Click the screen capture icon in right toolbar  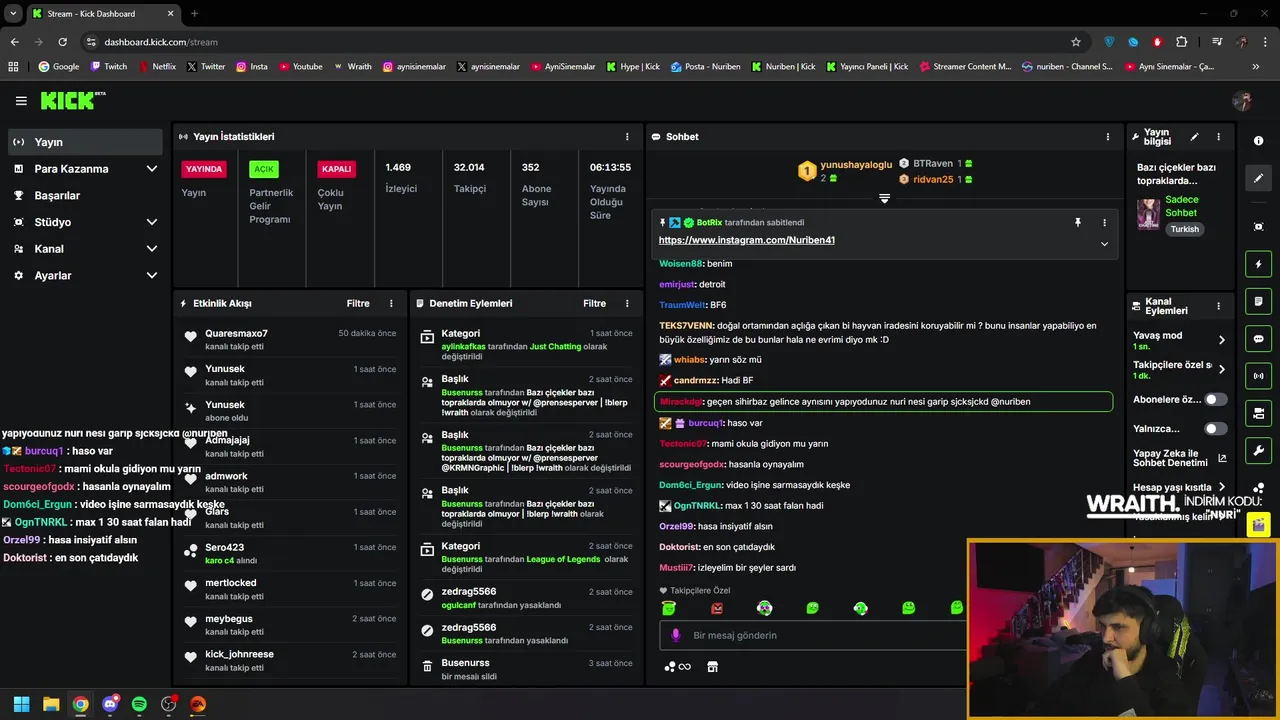coord(1258,227)
